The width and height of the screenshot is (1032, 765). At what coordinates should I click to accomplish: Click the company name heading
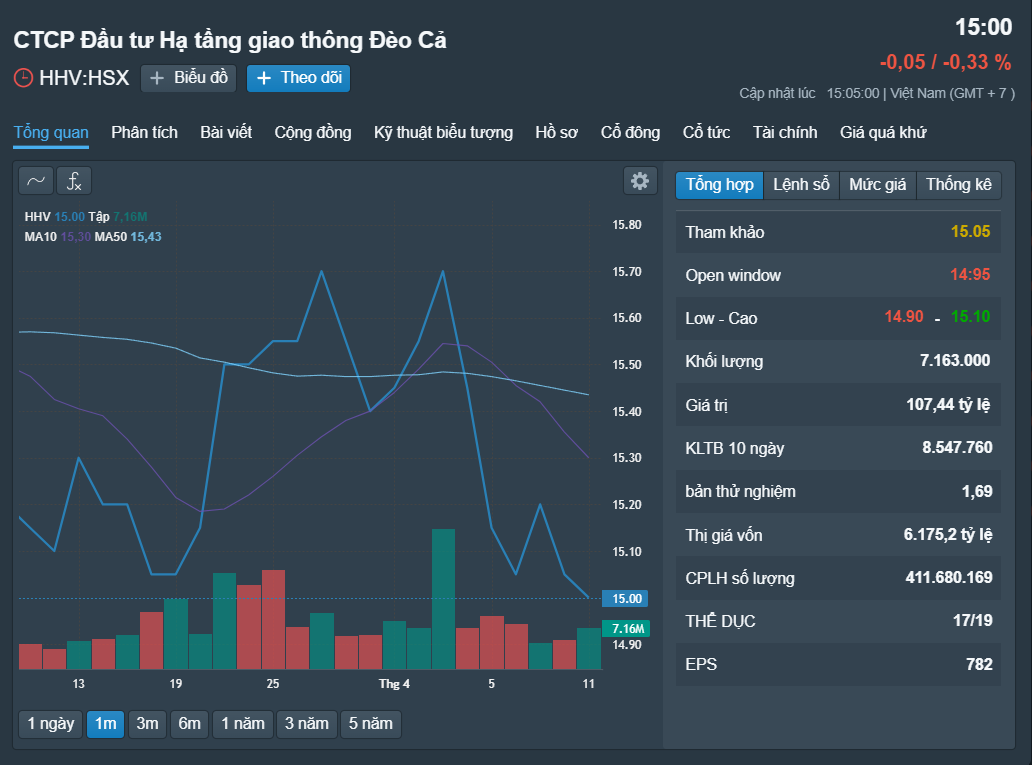point(230,40)
